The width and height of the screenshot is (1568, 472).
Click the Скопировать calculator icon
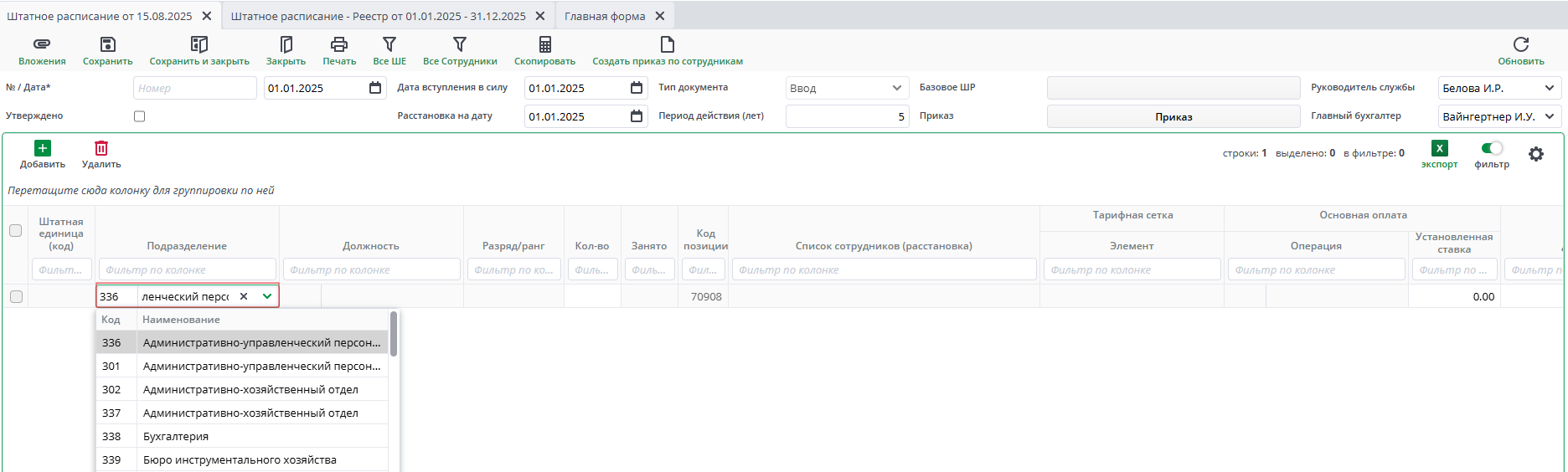544,44
